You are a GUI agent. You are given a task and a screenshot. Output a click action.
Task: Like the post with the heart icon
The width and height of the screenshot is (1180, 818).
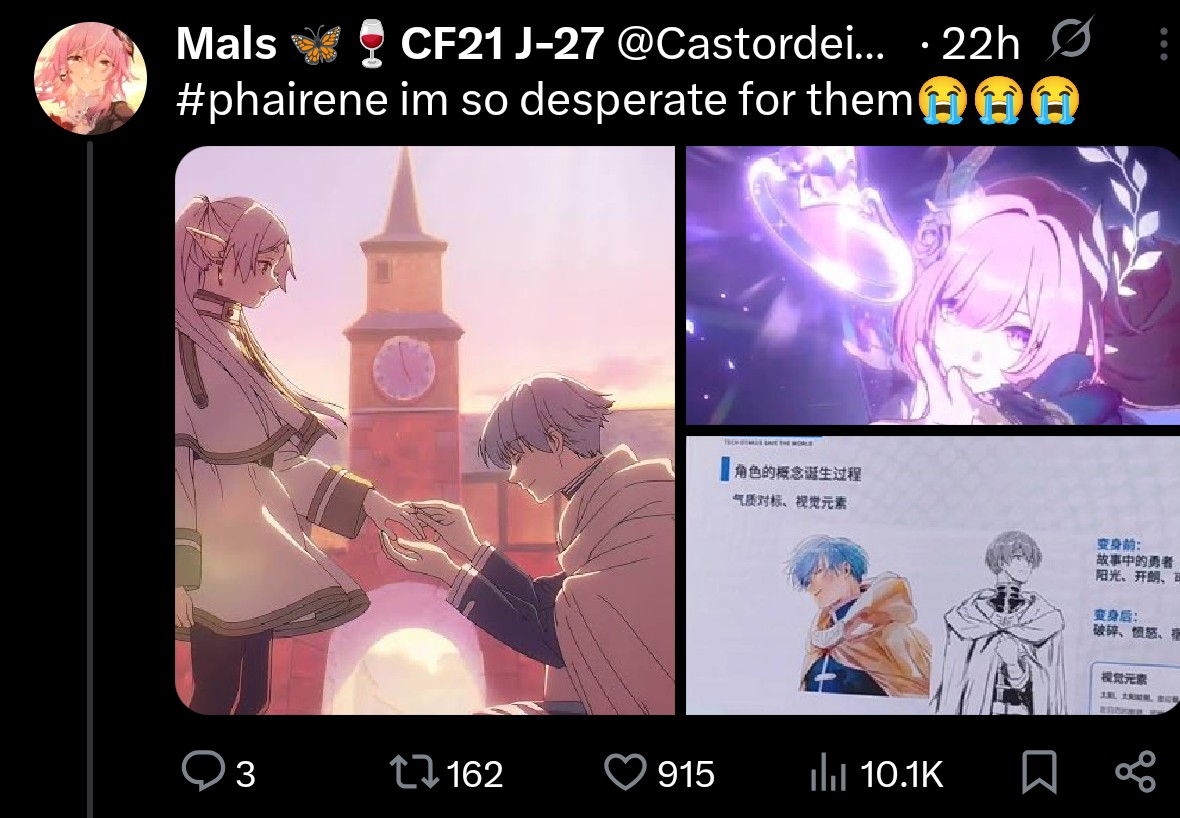(625, 773)
